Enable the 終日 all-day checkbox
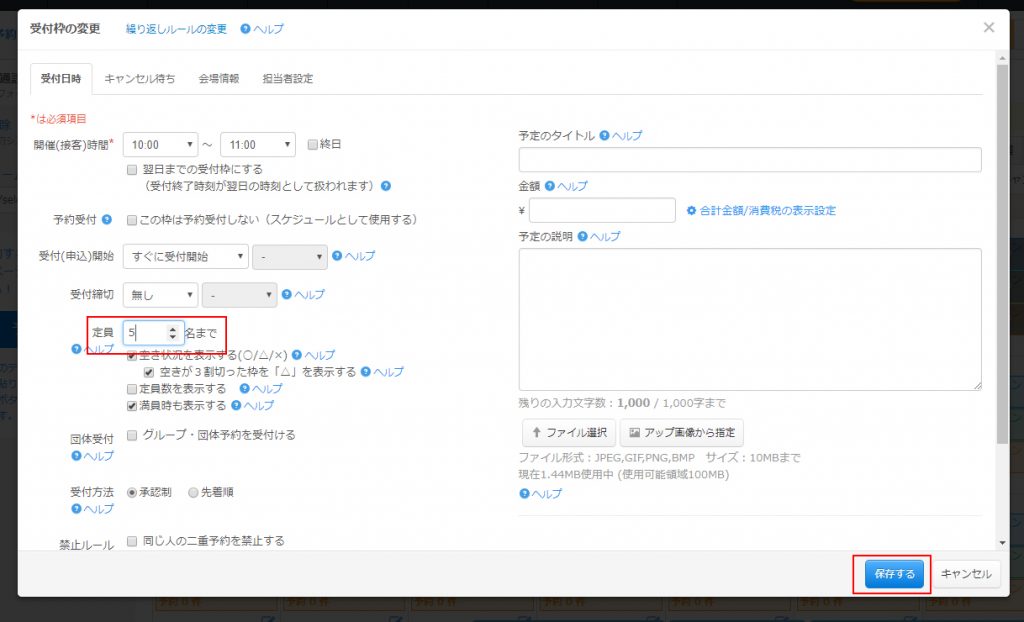The width and height of the screenshot is (1024, 622). [313, 144]
